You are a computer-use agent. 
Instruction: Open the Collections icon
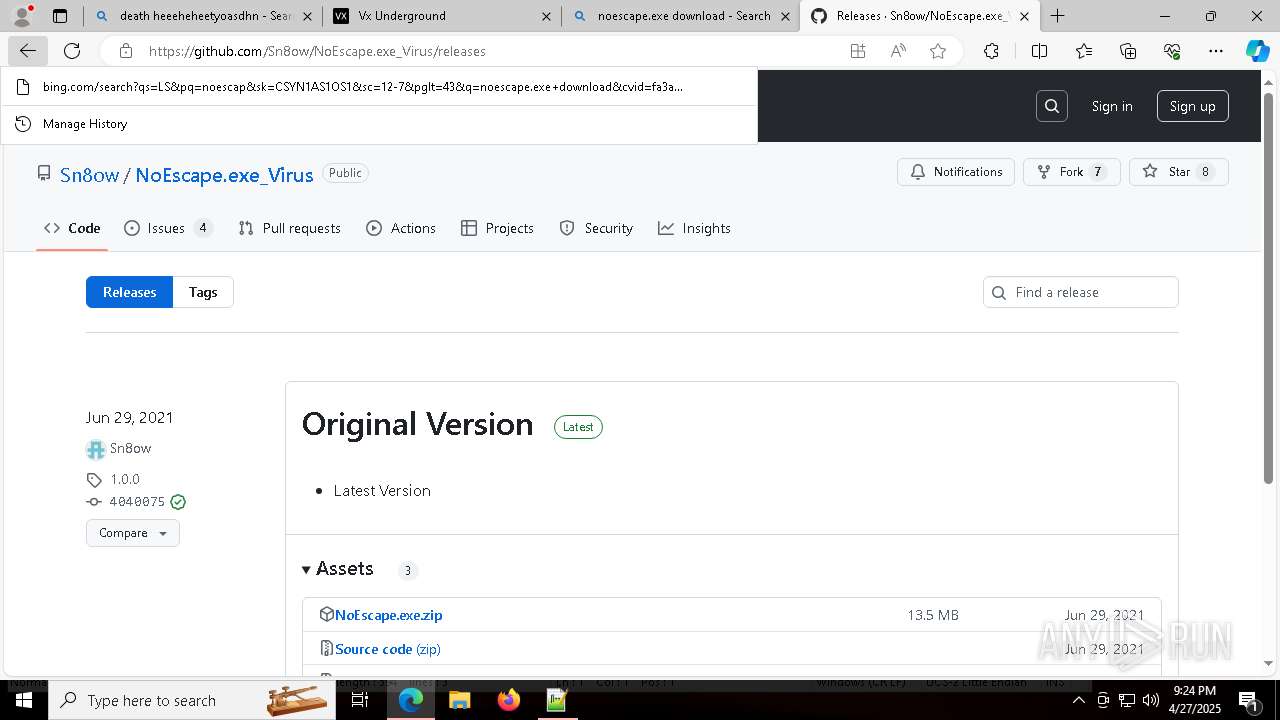[1128, 51]
